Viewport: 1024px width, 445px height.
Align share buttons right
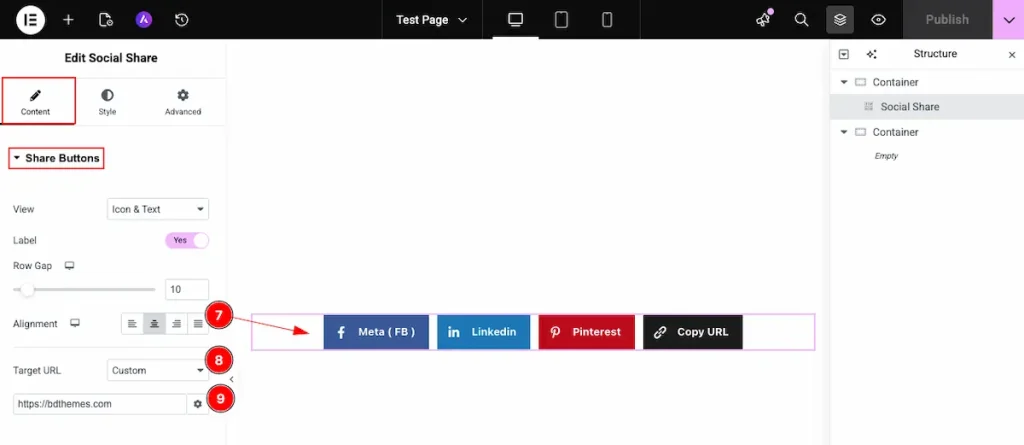176,323
